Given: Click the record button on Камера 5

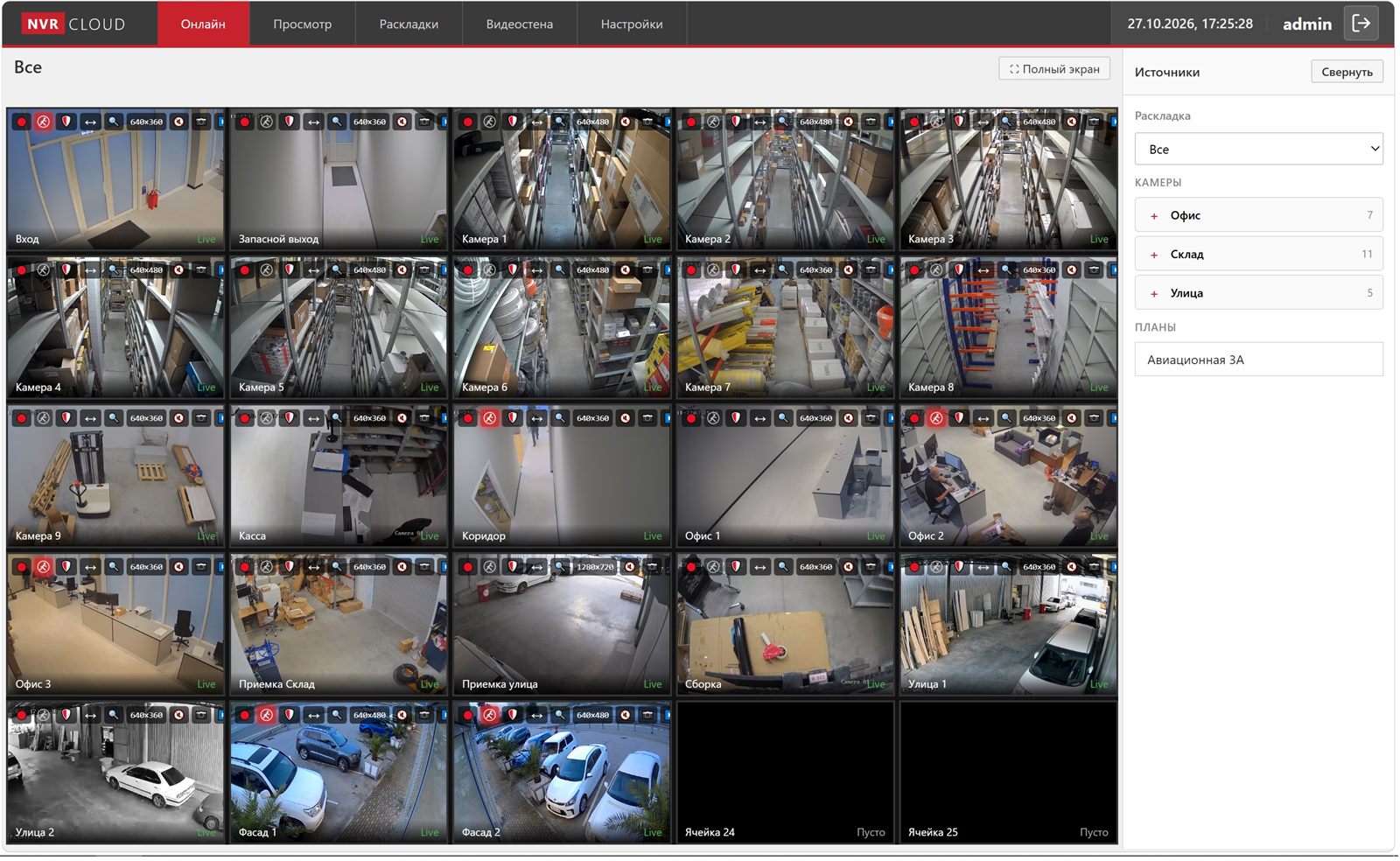Looking at the screenshot, I should tap(245, 270).
